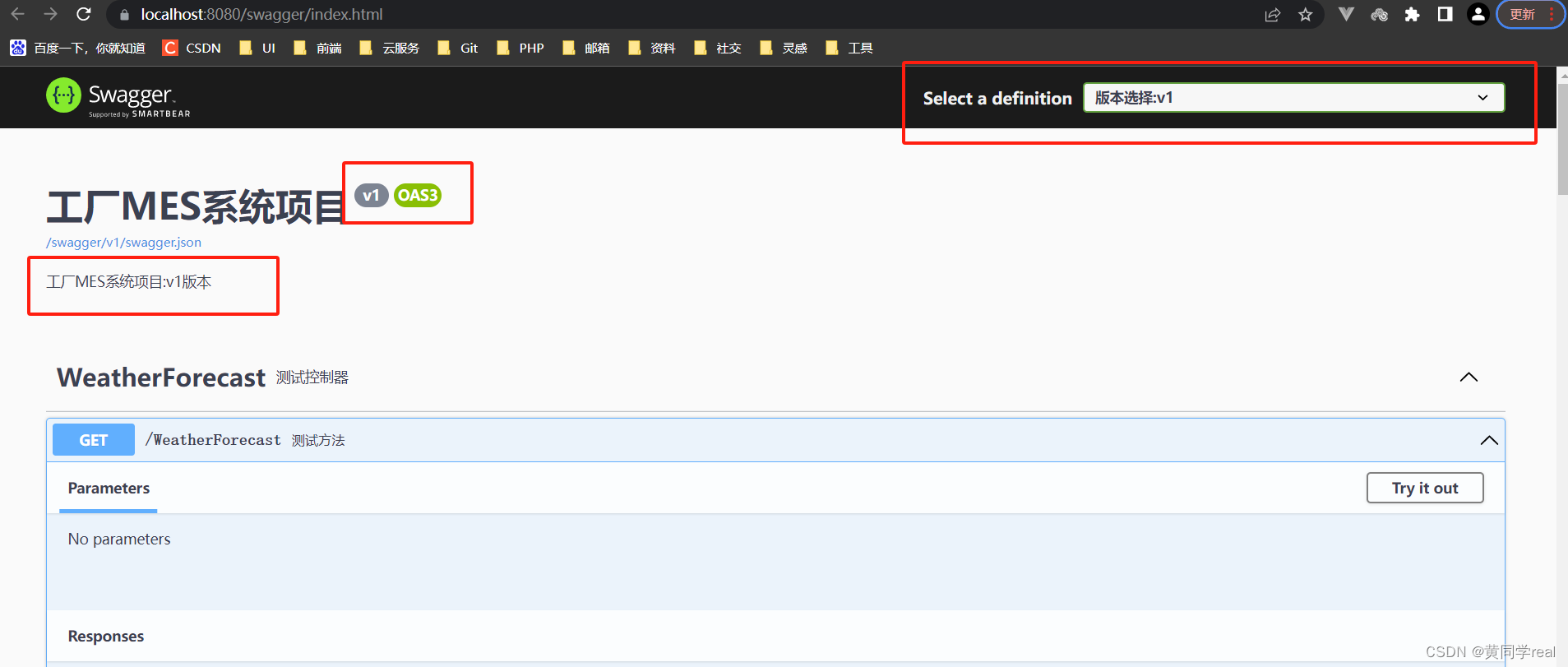1568x667 pixels.
Task: Bookmark page with the star icon
Action: [1305, 15]
